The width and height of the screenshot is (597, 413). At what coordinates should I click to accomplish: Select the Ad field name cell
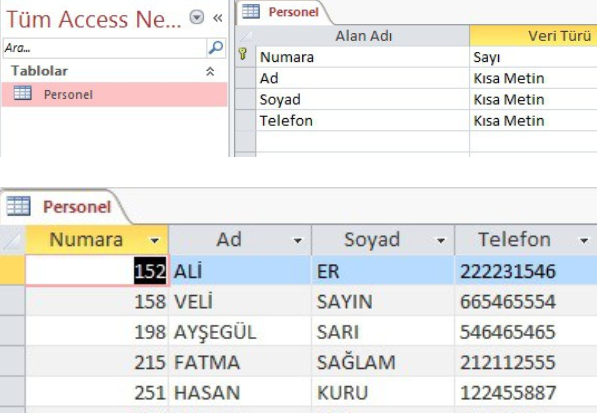click(x=363, y=78)
